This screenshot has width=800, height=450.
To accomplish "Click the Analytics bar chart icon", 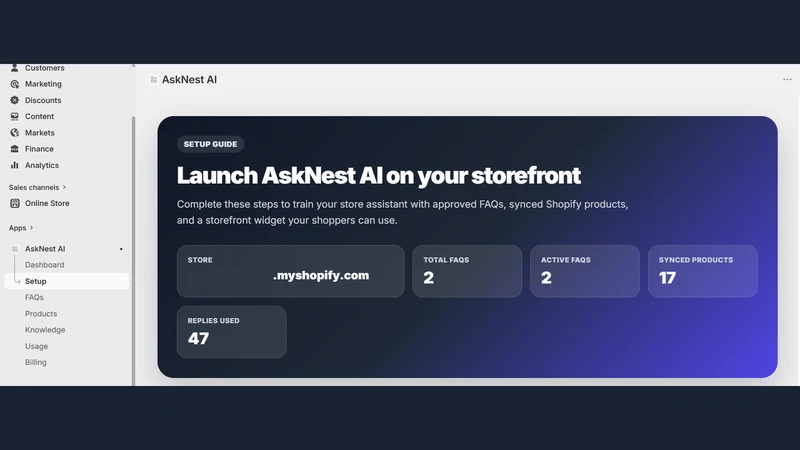I will coord(14,165).
